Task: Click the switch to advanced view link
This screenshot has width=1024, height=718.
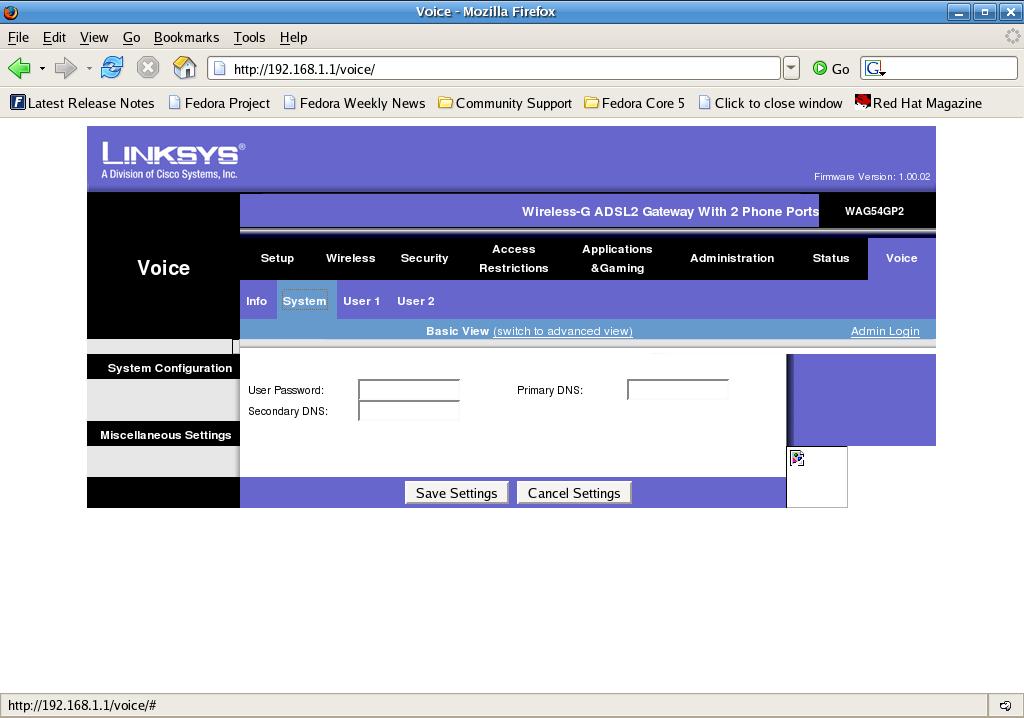Action: click(562, 331)
